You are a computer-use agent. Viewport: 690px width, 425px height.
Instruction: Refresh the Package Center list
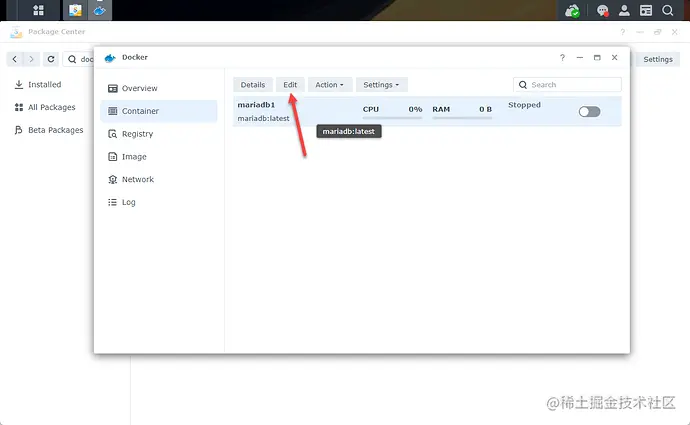click(x=51, y=59)
